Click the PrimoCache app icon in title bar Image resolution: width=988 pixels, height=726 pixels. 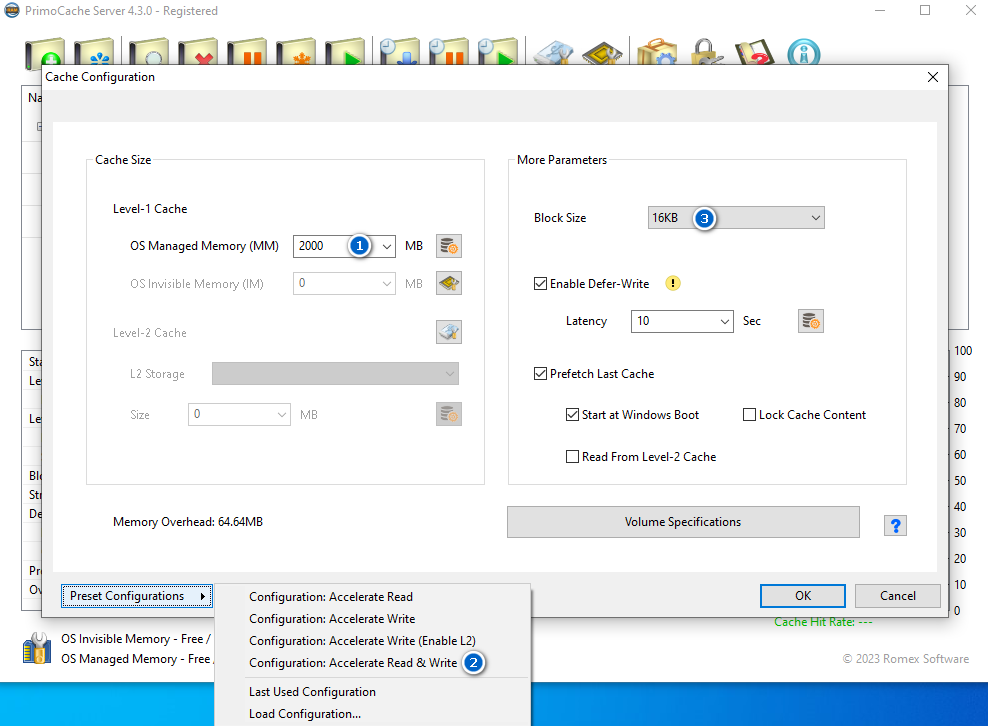(12, 11)
